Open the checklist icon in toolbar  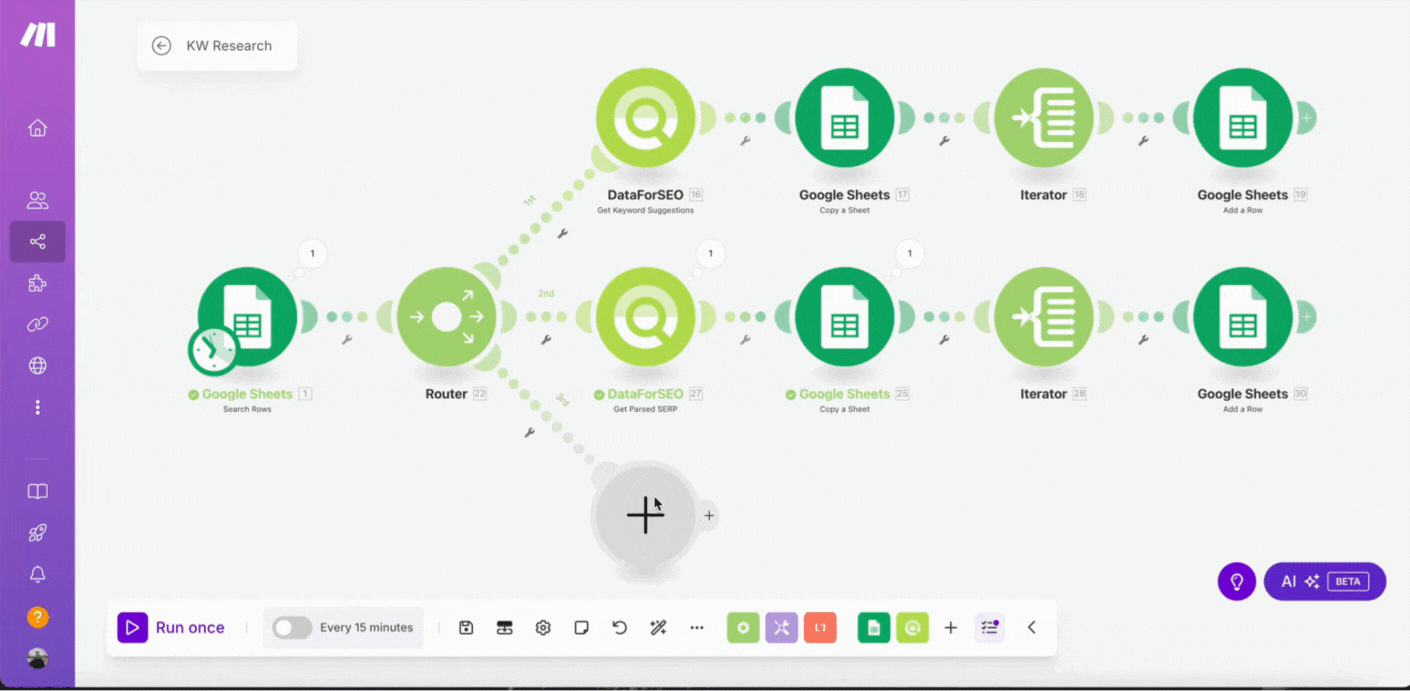(x=989, y=627)
